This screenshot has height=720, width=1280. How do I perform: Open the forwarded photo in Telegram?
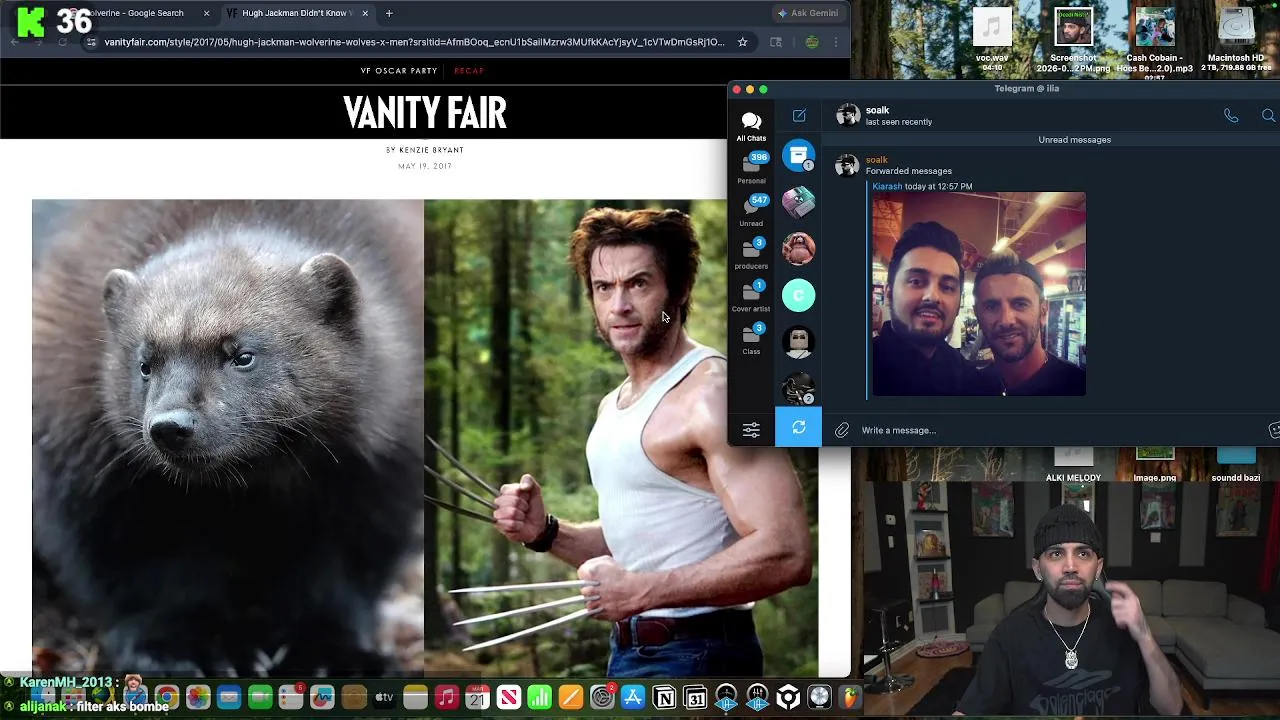978,294
